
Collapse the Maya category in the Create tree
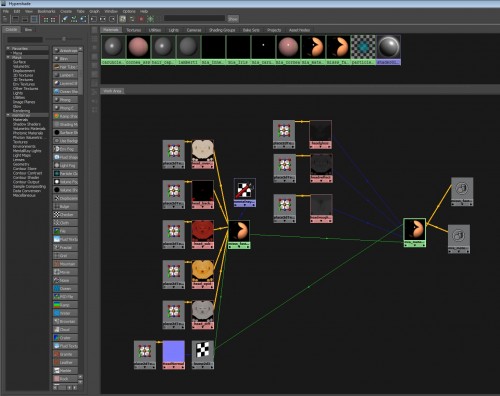[8, 57]
